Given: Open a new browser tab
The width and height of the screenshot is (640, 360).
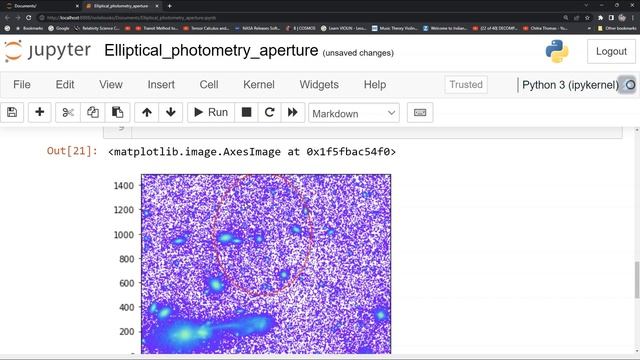Looking at the screenshot, I should point(169,6).
